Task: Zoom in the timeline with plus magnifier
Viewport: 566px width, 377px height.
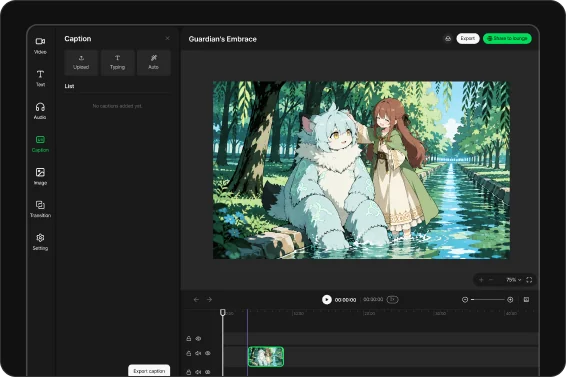Action: pos(510,299)
